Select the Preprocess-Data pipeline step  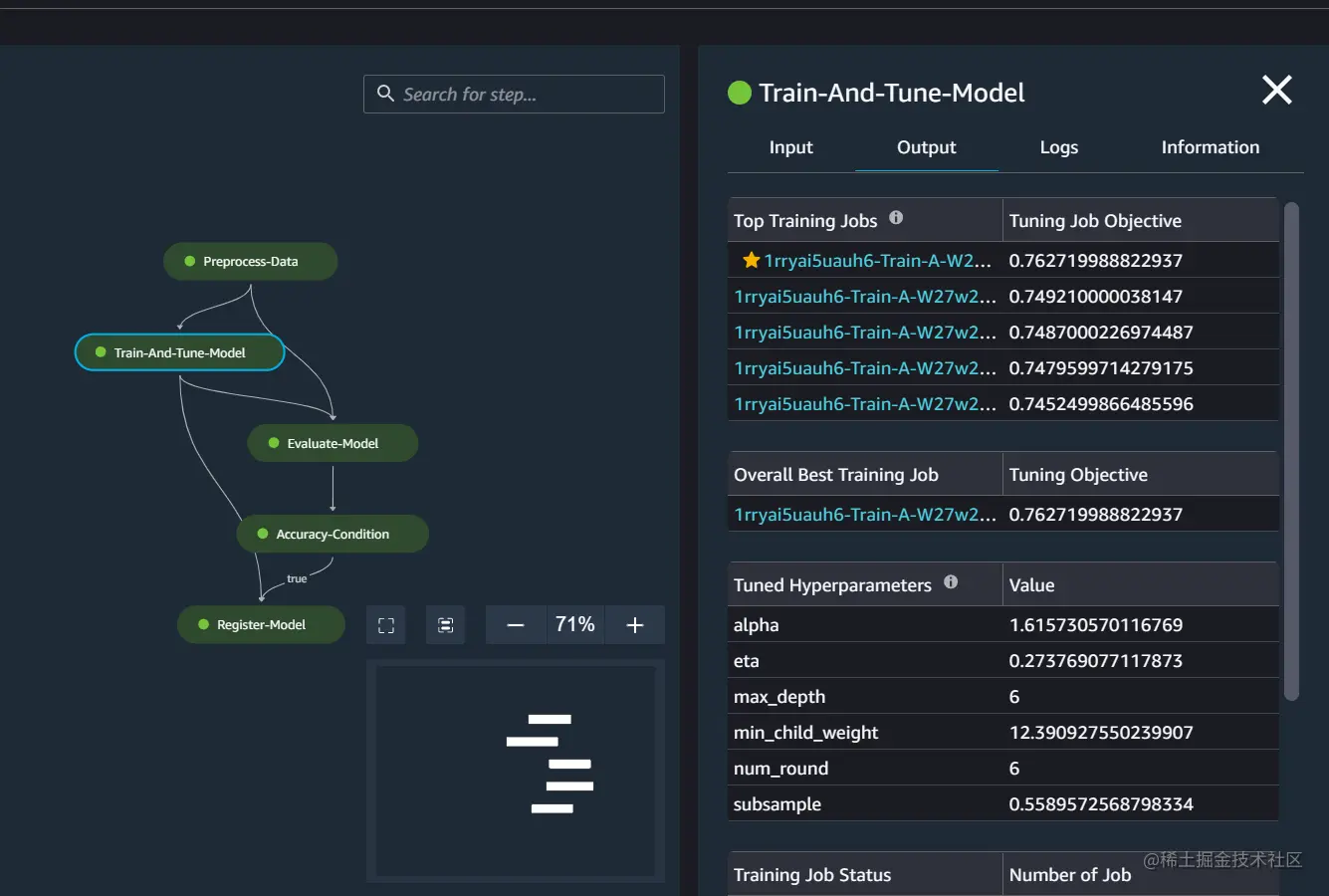click(250, 262)
